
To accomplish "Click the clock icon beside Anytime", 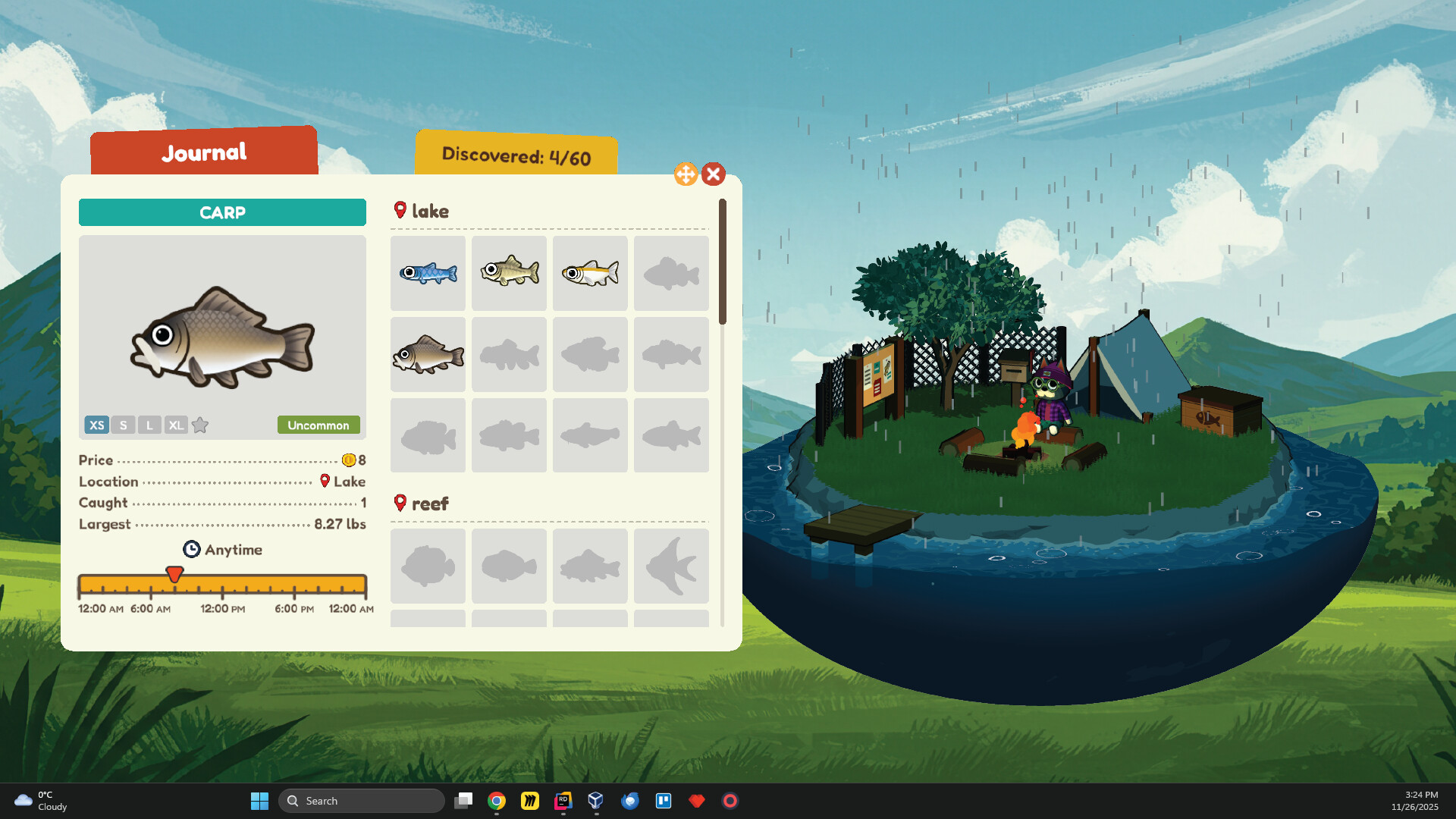I will 193,549.
